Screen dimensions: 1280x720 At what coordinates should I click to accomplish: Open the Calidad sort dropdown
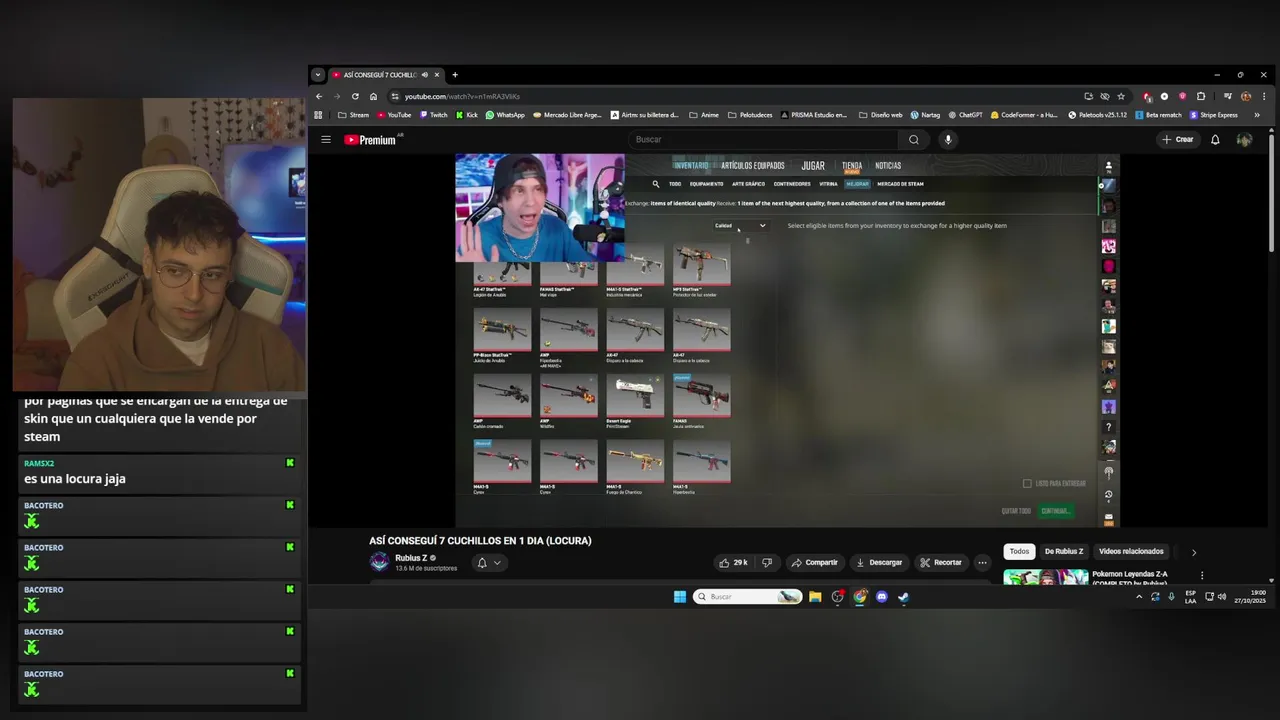click(x=740, y=226)
